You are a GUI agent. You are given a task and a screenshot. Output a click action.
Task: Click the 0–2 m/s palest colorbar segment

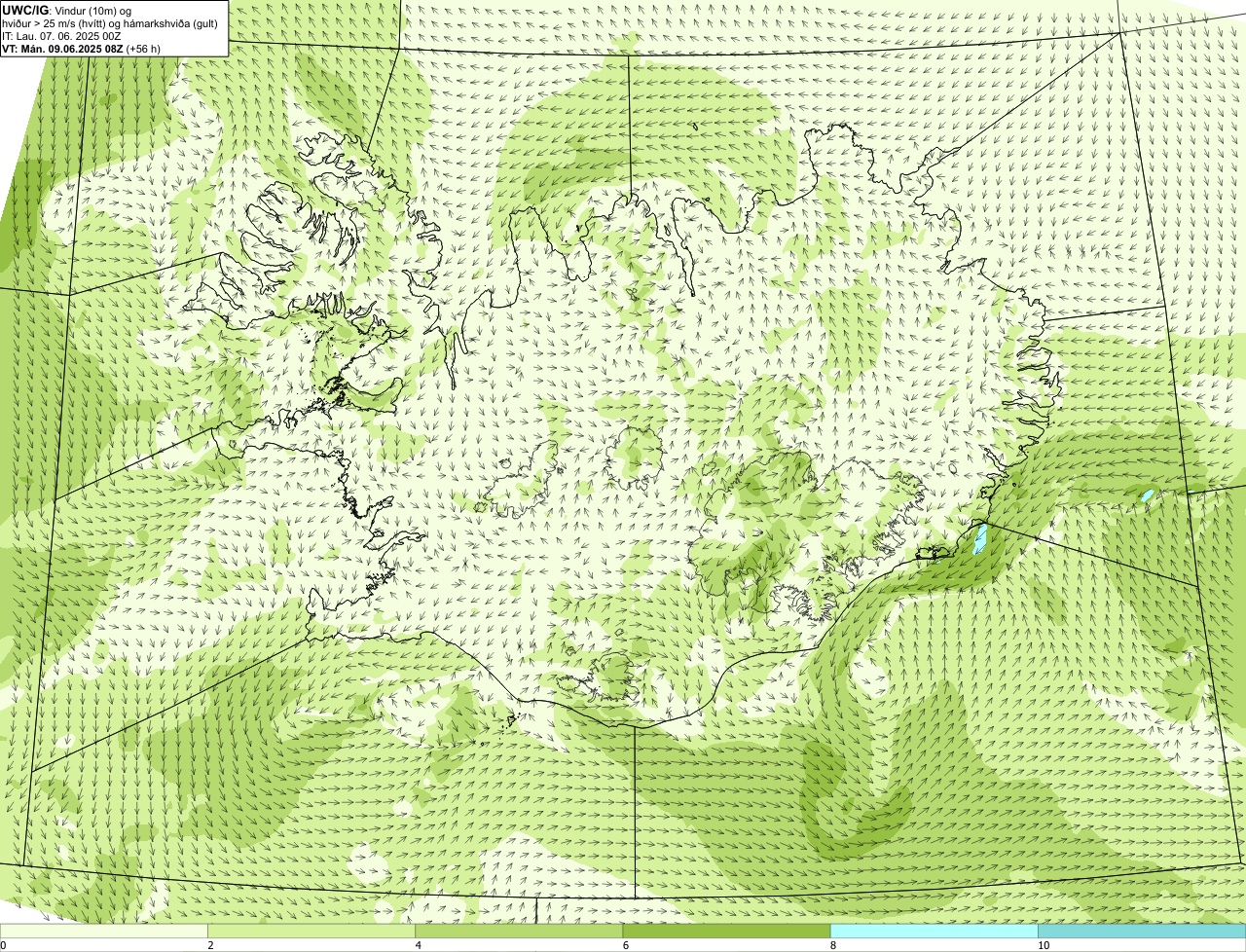point(103,931)
